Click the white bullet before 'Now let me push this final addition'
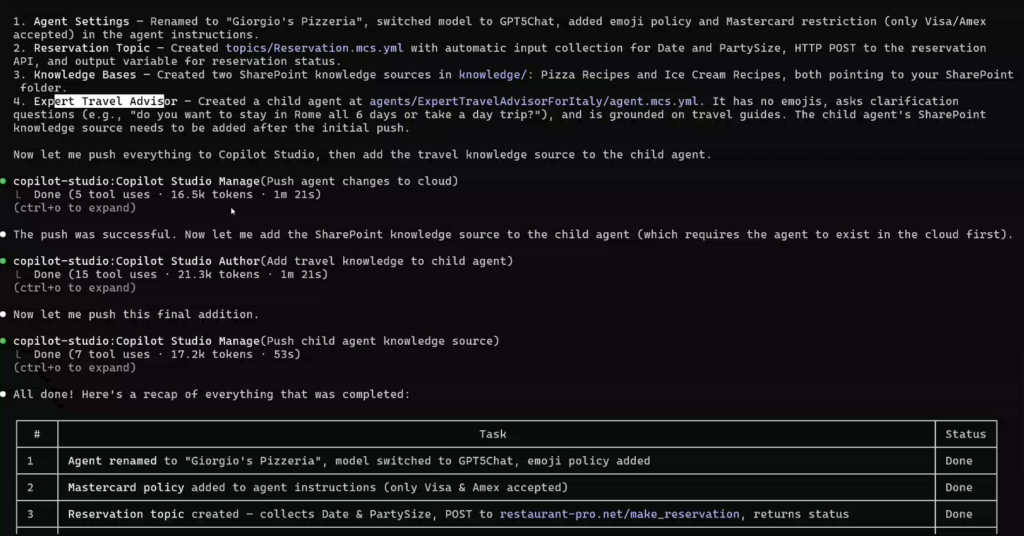The width and height of the screenshot is (1024, 536). click(5, 314)
